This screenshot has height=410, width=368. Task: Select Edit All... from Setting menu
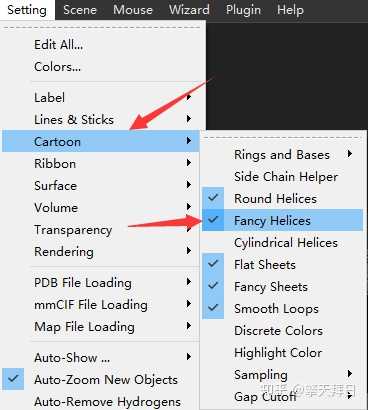point(101,45)
